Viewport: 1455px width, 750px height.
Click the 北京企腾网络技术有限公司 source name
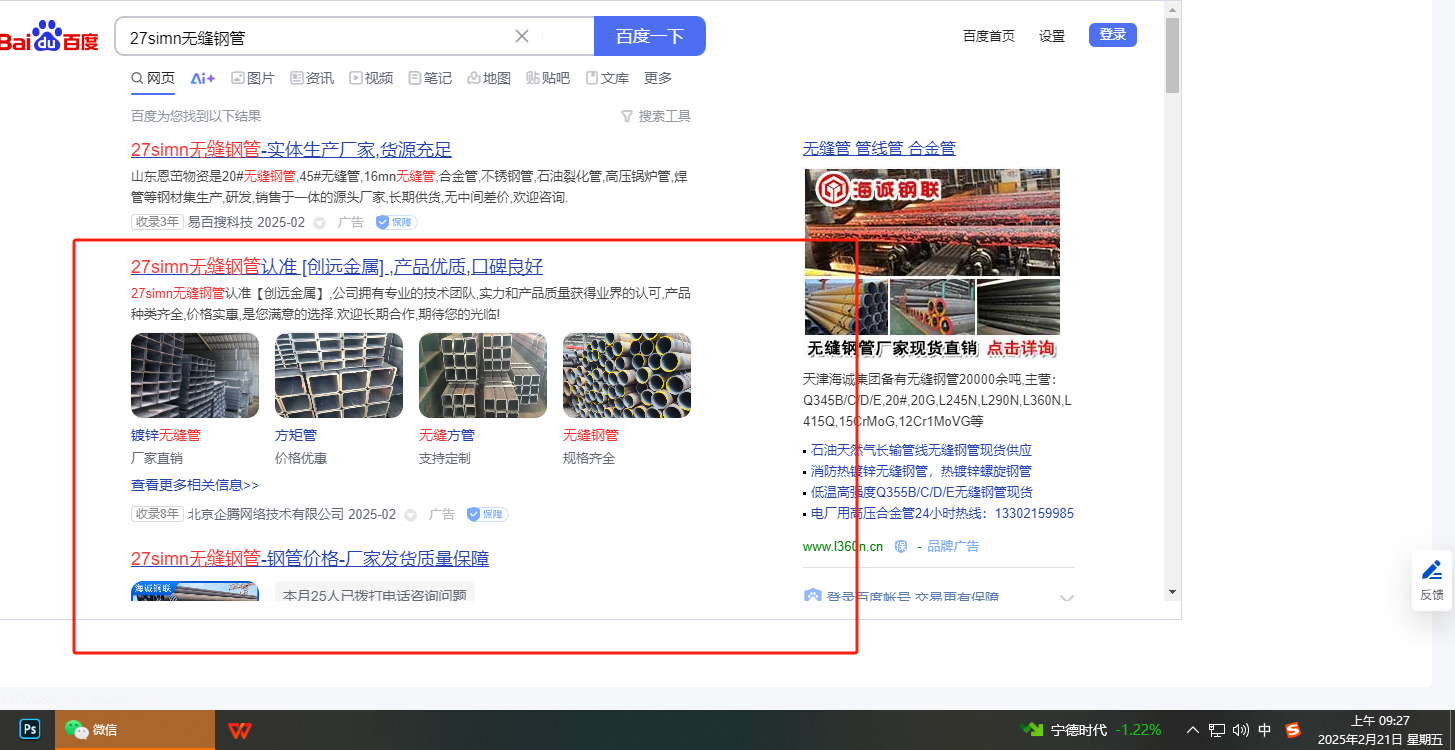266,514
